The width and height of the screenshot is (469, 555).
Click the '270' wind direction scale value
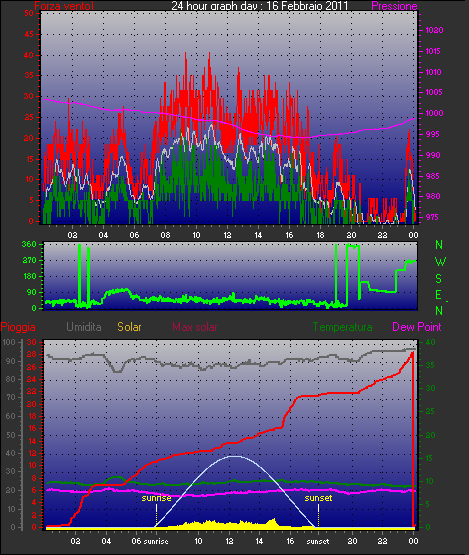tap(29, 261)
